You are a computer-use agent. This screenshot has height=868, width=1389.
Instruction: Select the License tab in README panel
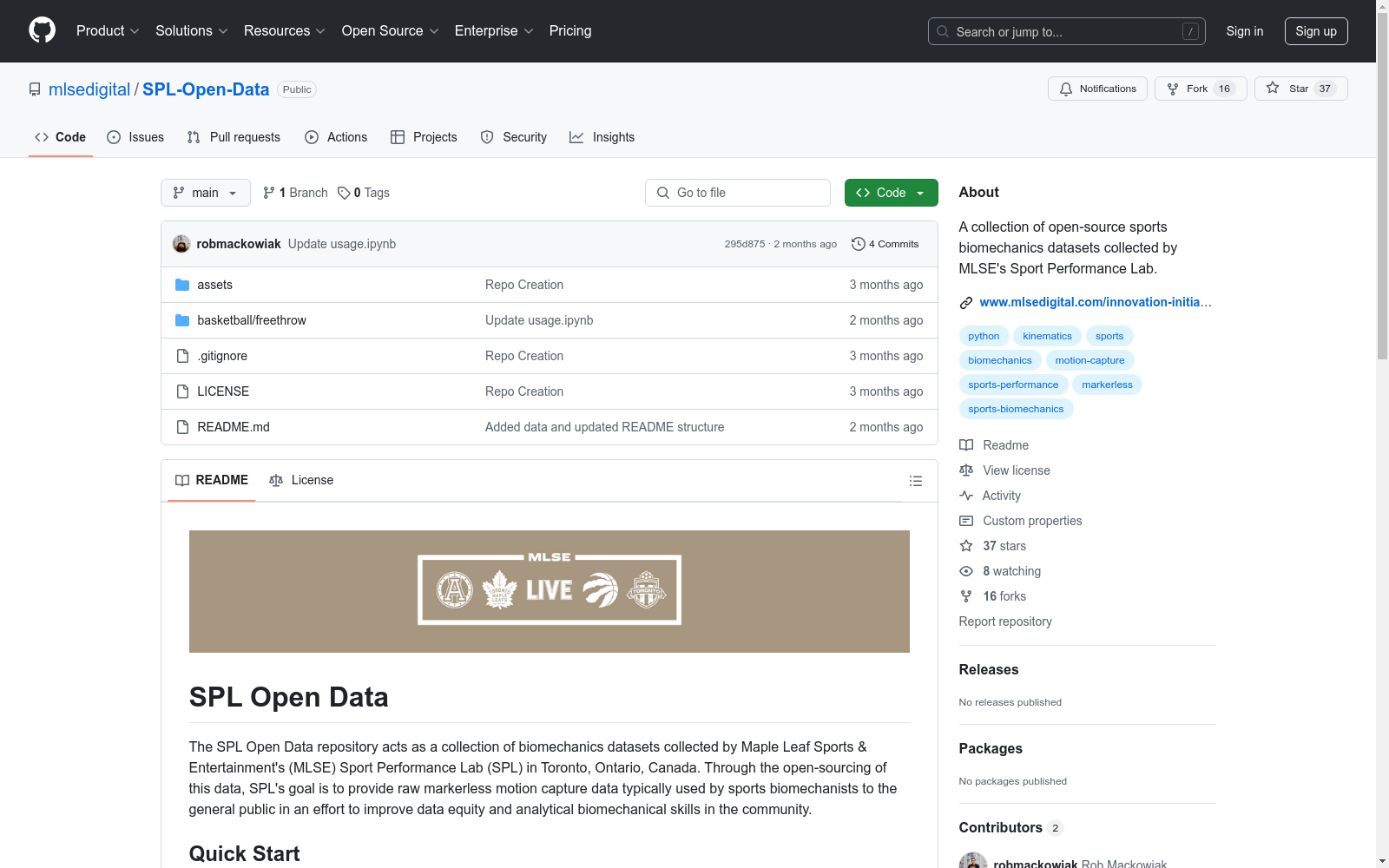(x=301, y=480)
